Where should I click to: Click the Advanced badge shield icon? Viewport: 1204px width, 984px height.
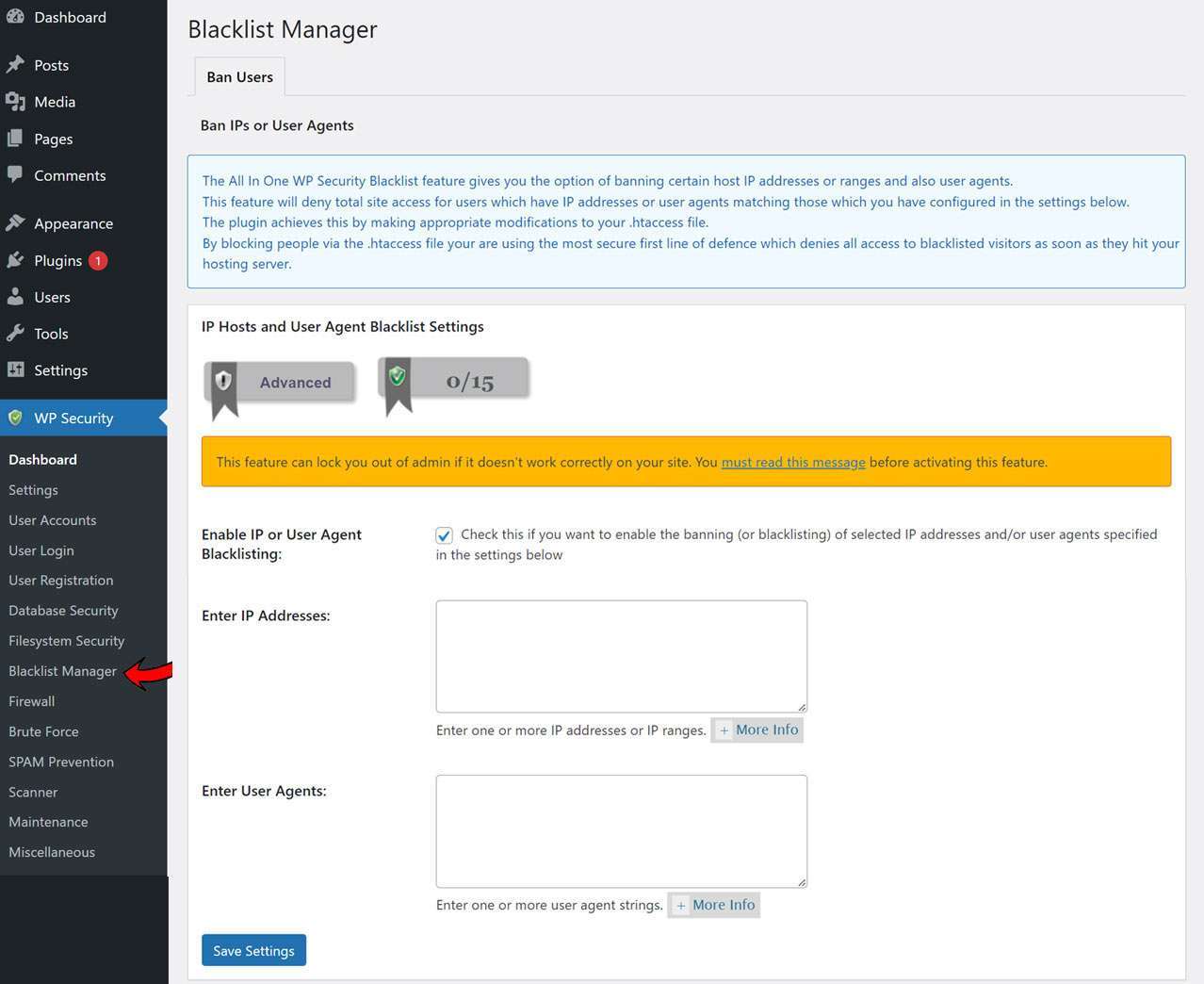point(223,381)
